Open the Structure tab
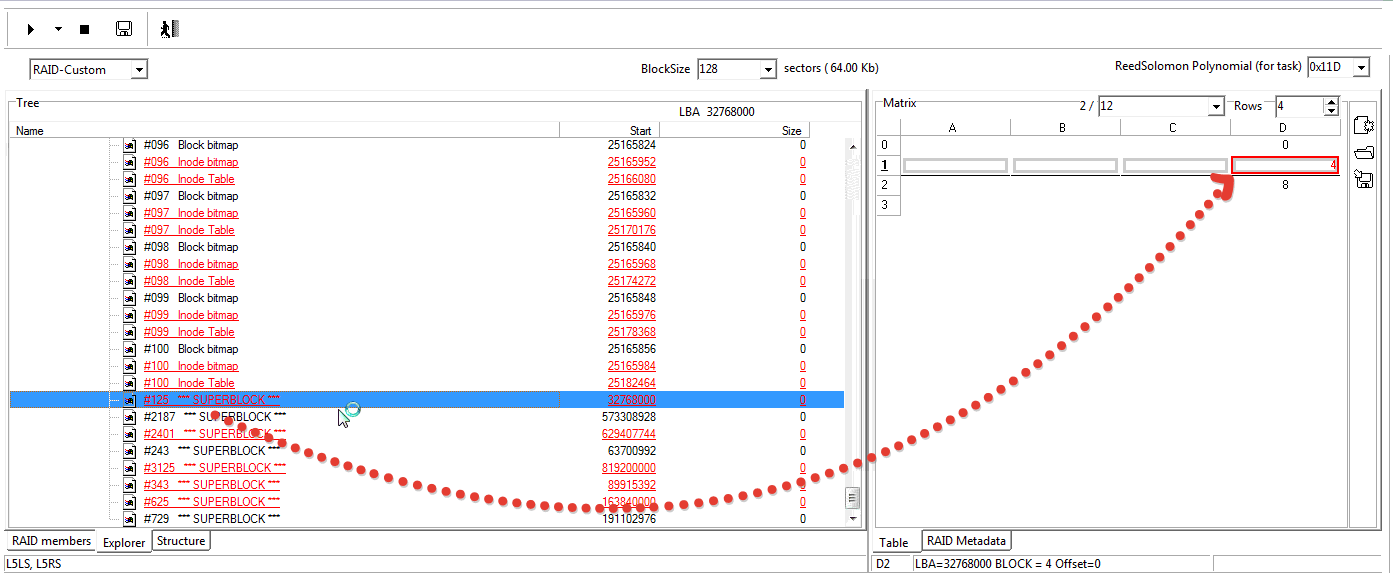Screen dimensions: 1393x573 pyautogui.click(x=181, y=541)
